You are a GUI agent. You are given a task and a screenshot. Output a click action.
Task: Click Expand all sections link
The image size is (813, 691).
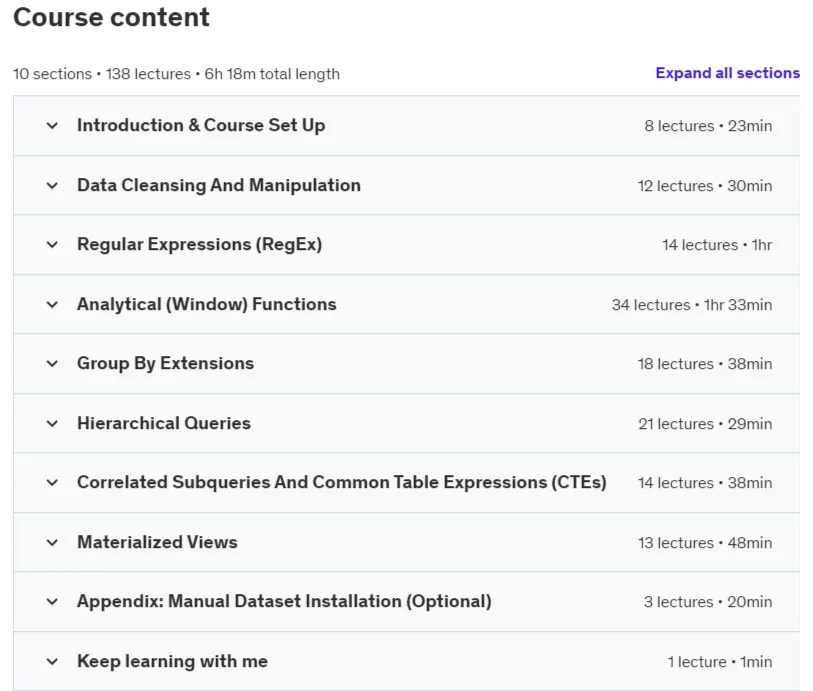[727, 73]
